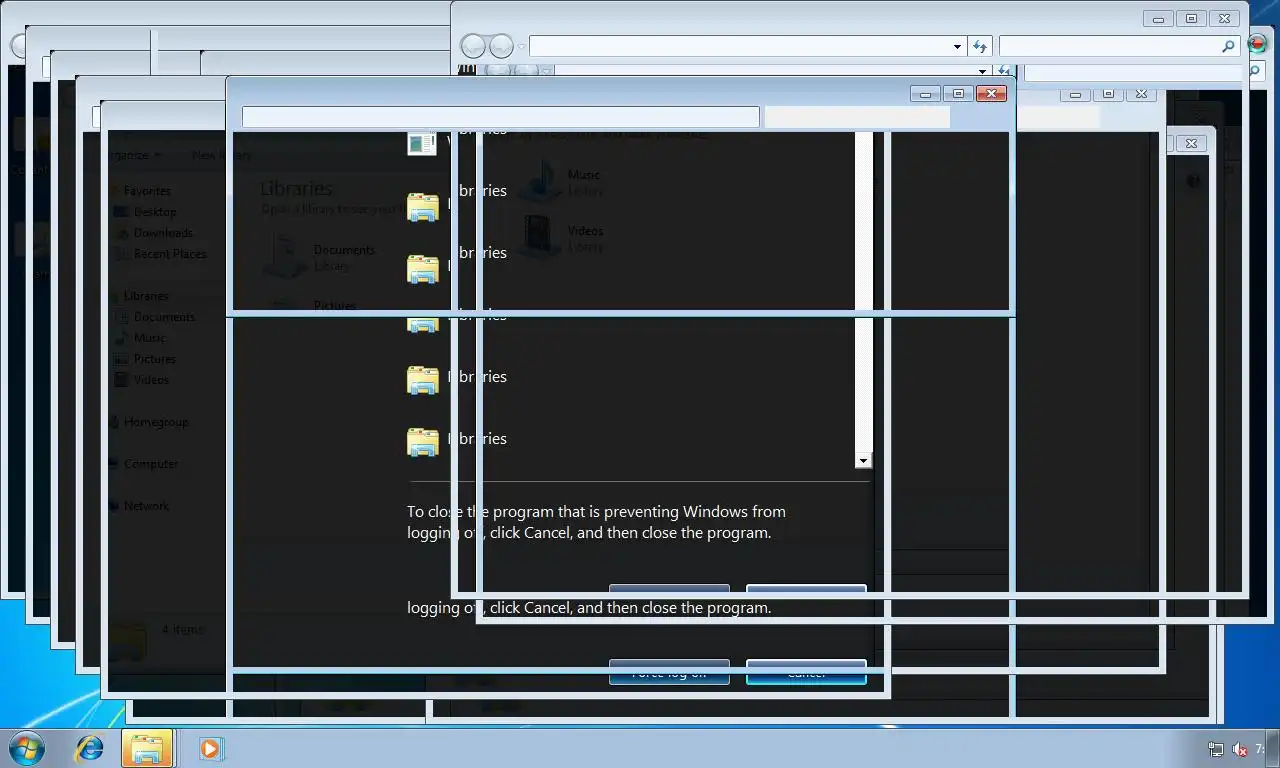Go back in the topmost Explorer window

473,46
